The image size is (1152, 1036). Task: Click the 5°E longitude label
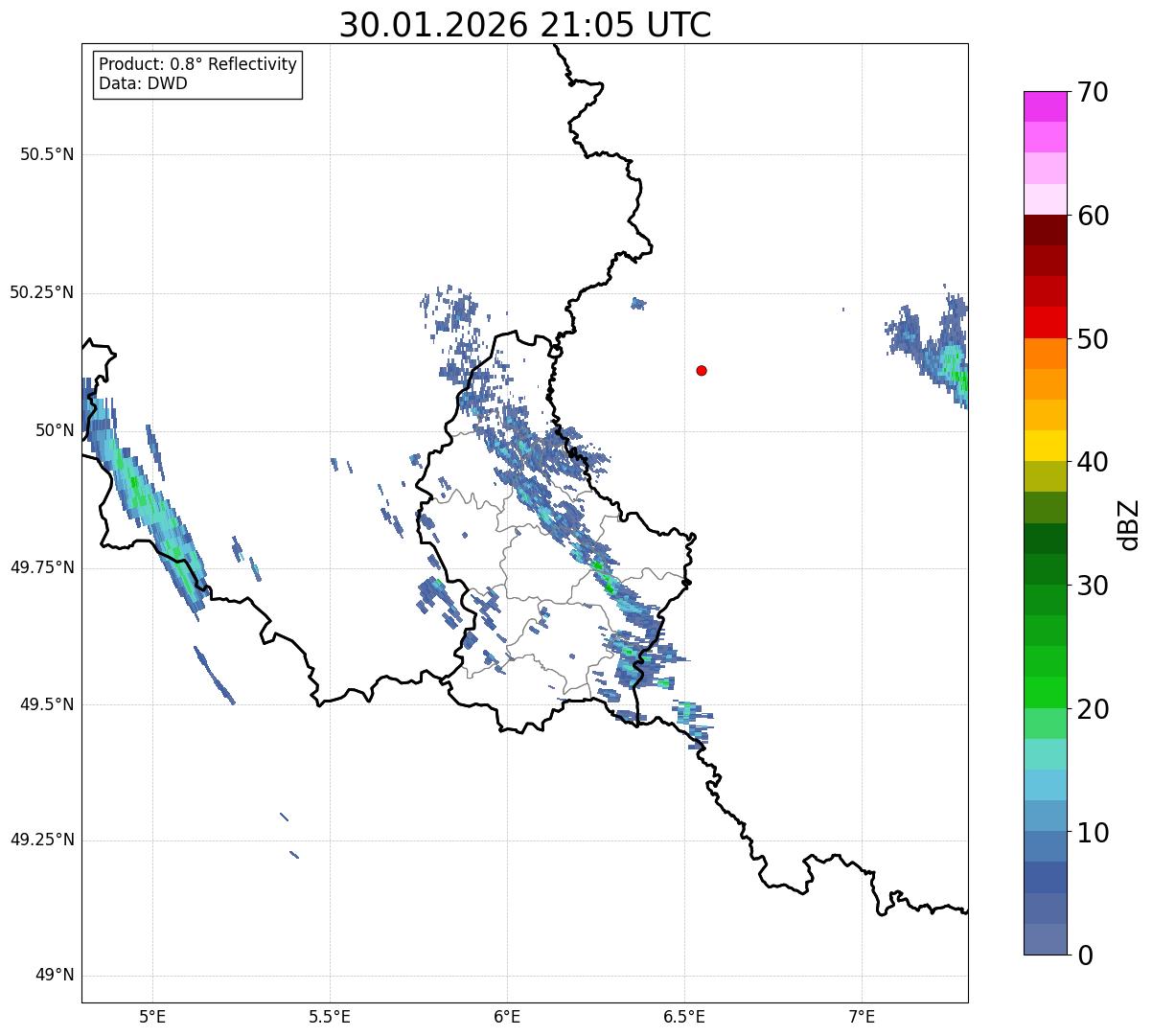[x=152, y=1018]
